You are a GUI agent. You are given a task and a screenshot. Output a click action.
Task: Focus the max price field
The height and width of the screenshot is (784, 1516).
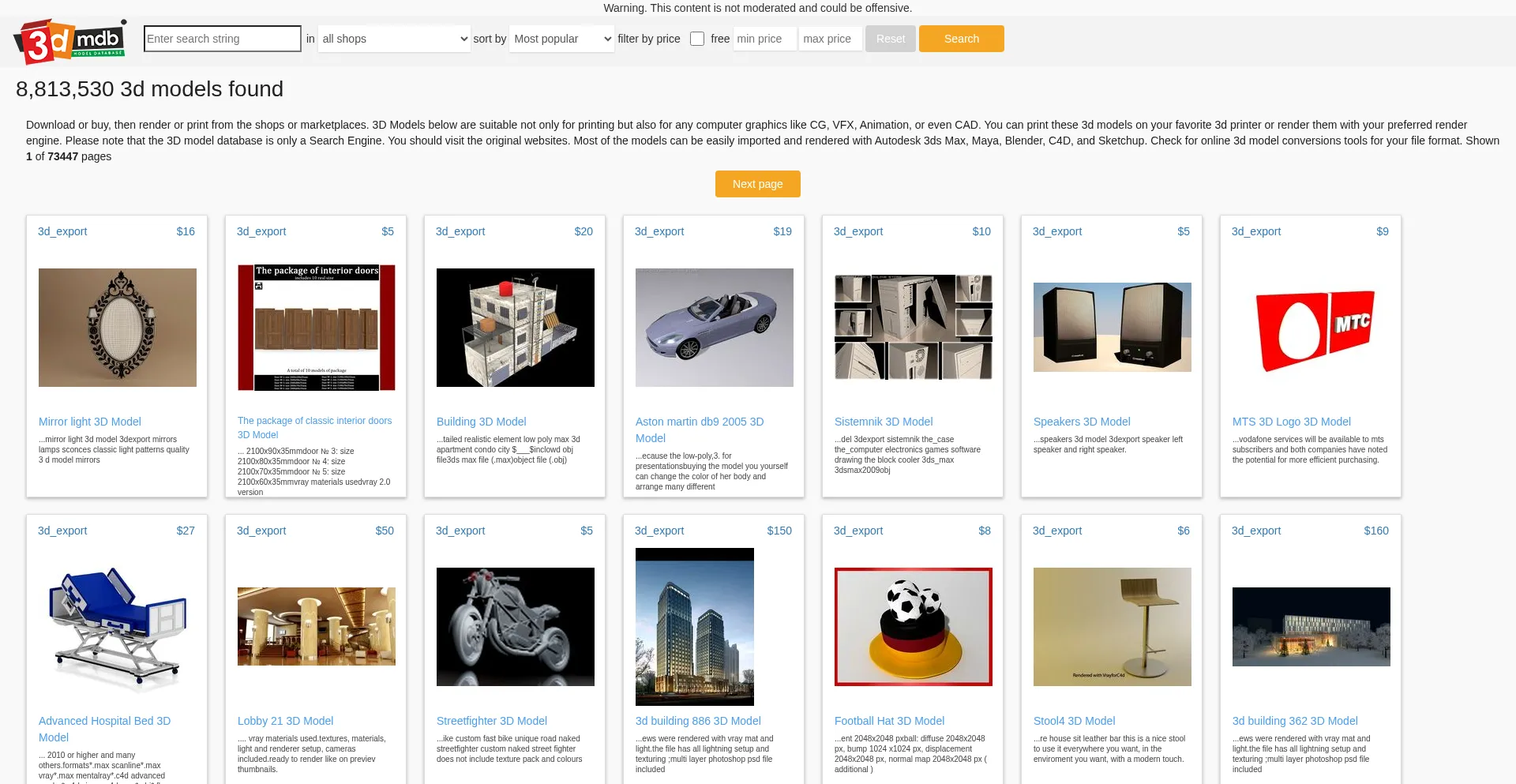click(830, 39)
